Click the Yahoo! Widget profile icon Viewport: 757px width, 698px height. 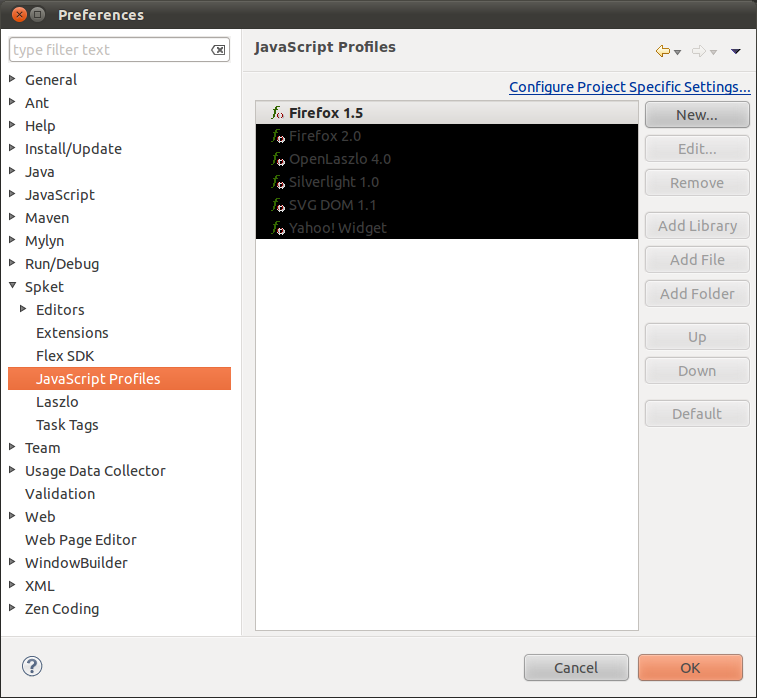coord(279,228)
